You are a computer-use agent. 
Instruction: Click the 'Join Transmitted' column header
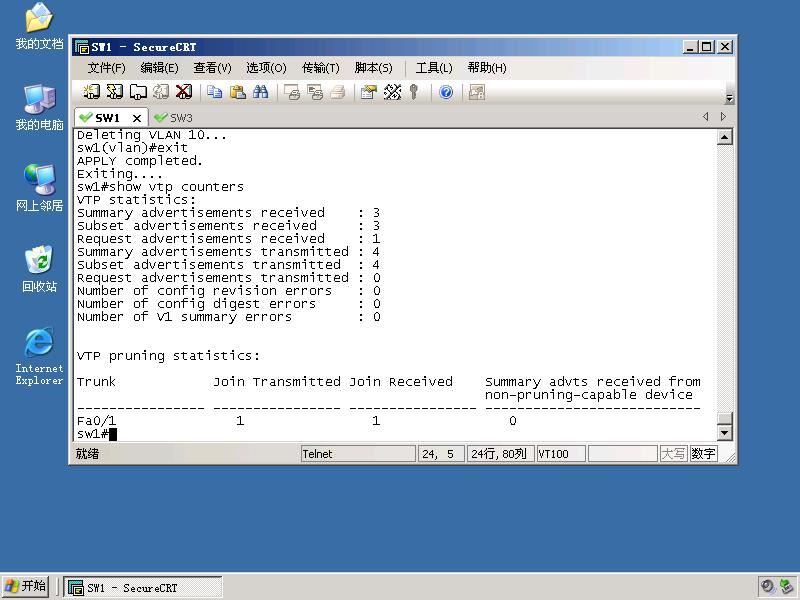(x=277, y=382)
